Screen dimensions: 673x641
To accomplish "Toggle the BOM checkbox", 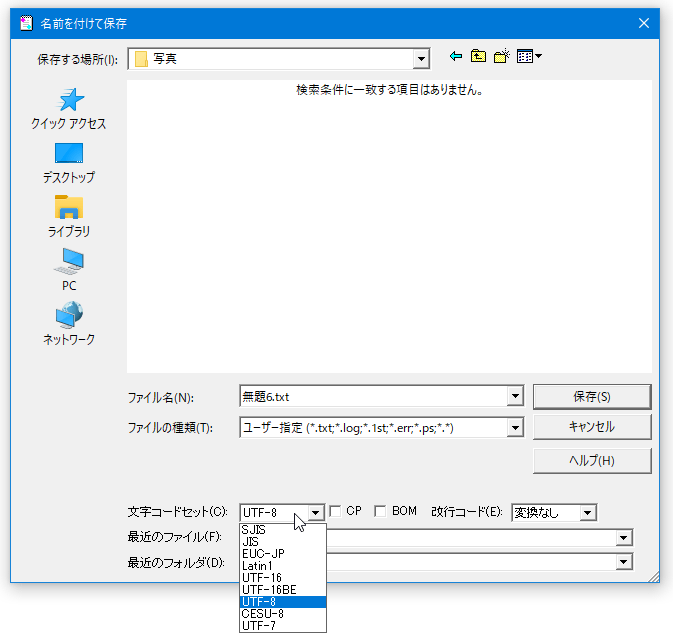I will pos(380,511).
